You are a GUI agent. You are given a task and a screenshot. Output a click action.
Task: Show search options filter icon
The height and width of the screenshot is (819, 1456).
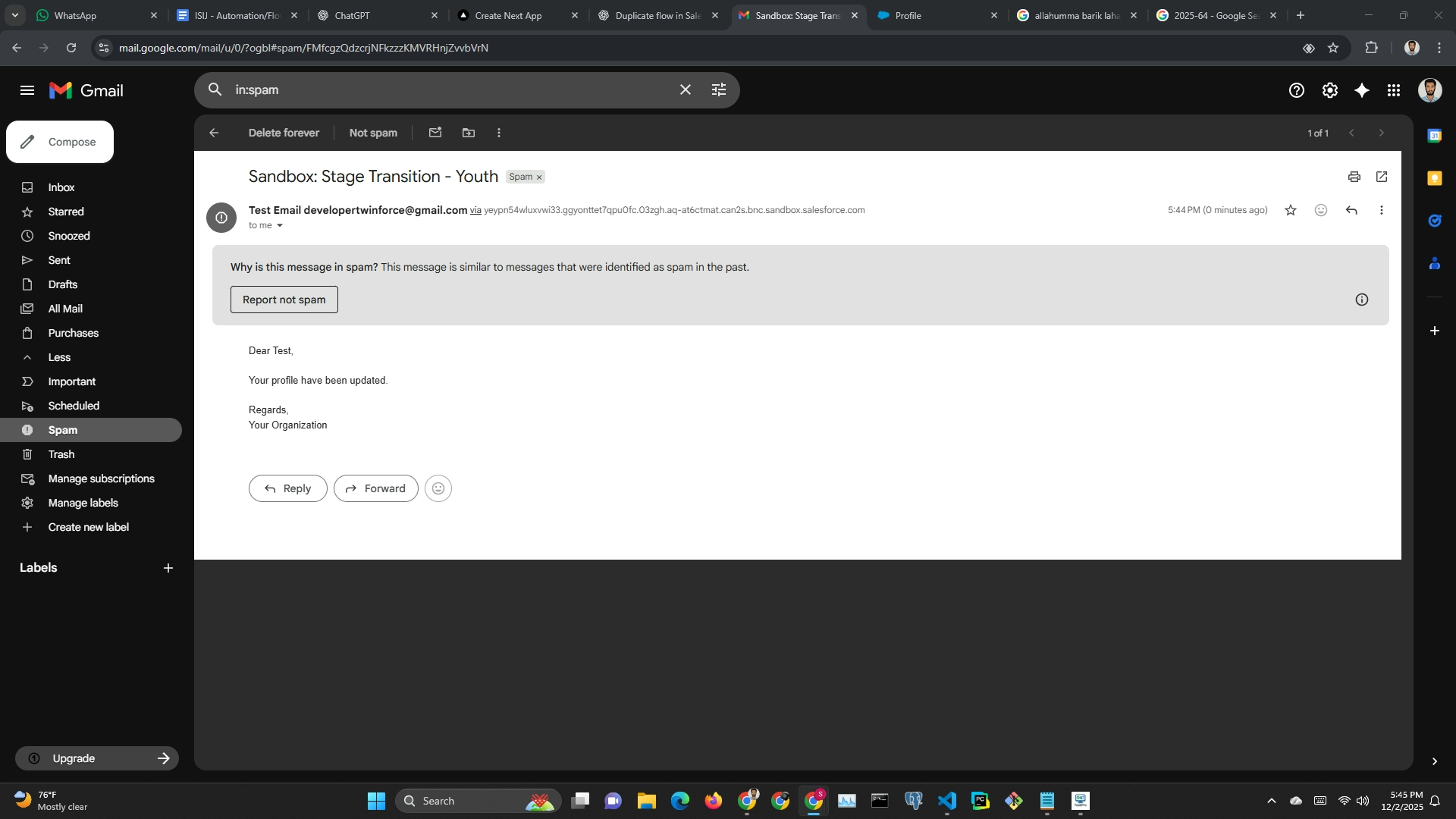[x=718, y=89]
